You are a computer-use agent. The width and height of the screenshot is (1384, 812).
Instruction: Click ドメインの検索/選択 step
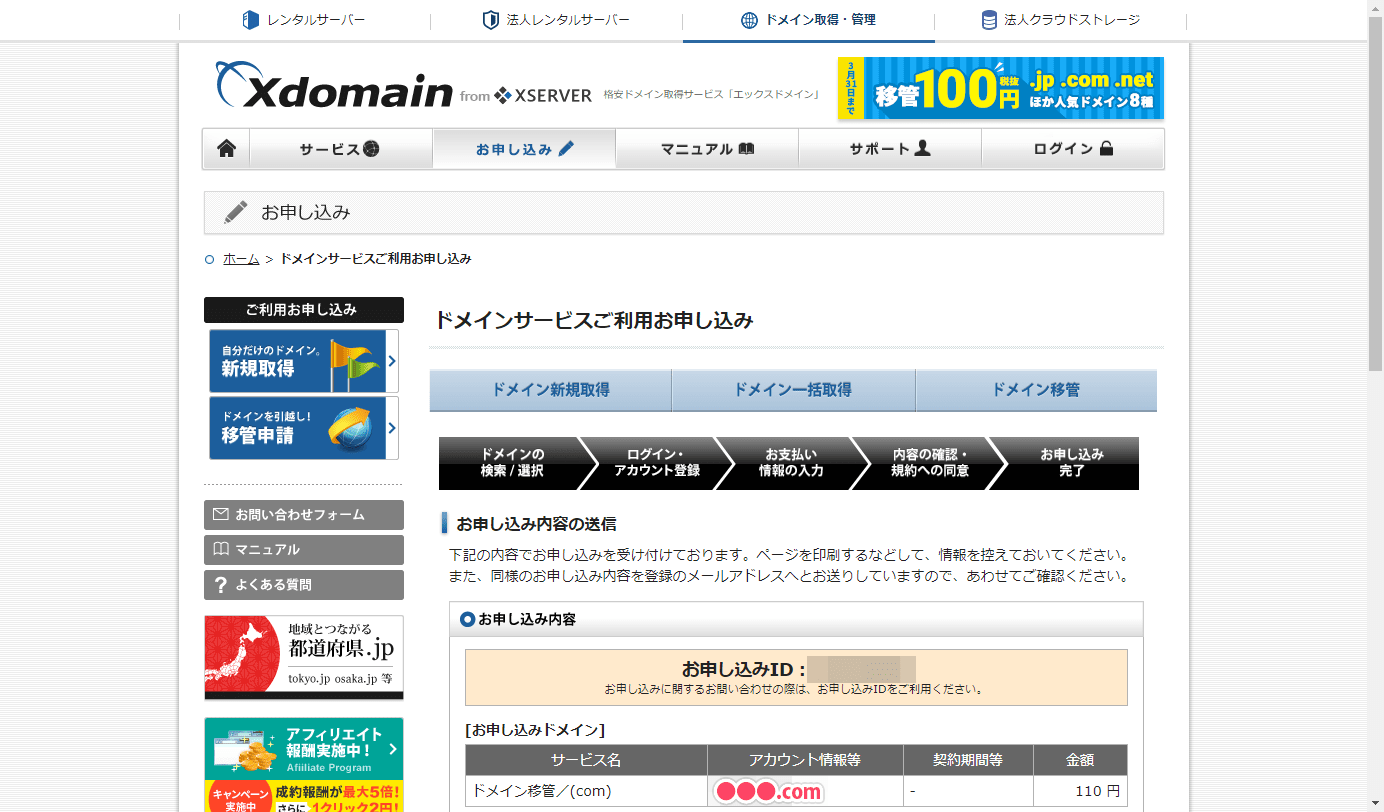(x=512, y=463)
